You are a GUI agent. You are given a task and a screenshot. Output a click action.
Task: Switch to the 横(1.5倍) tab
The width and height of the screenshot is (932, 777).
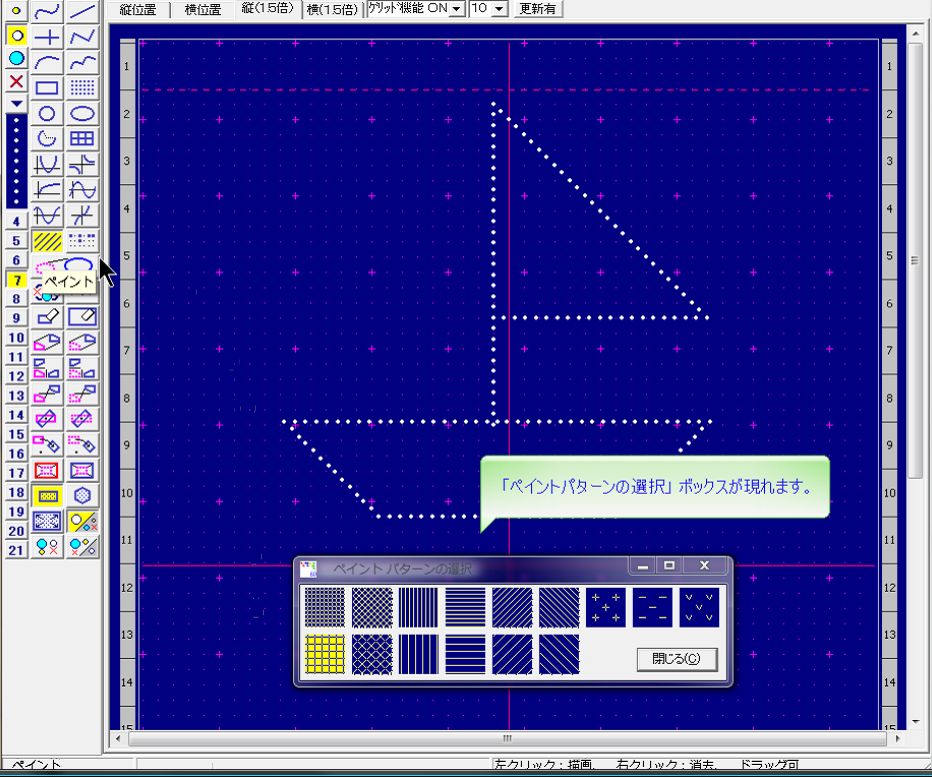click(x=332, y=10)
